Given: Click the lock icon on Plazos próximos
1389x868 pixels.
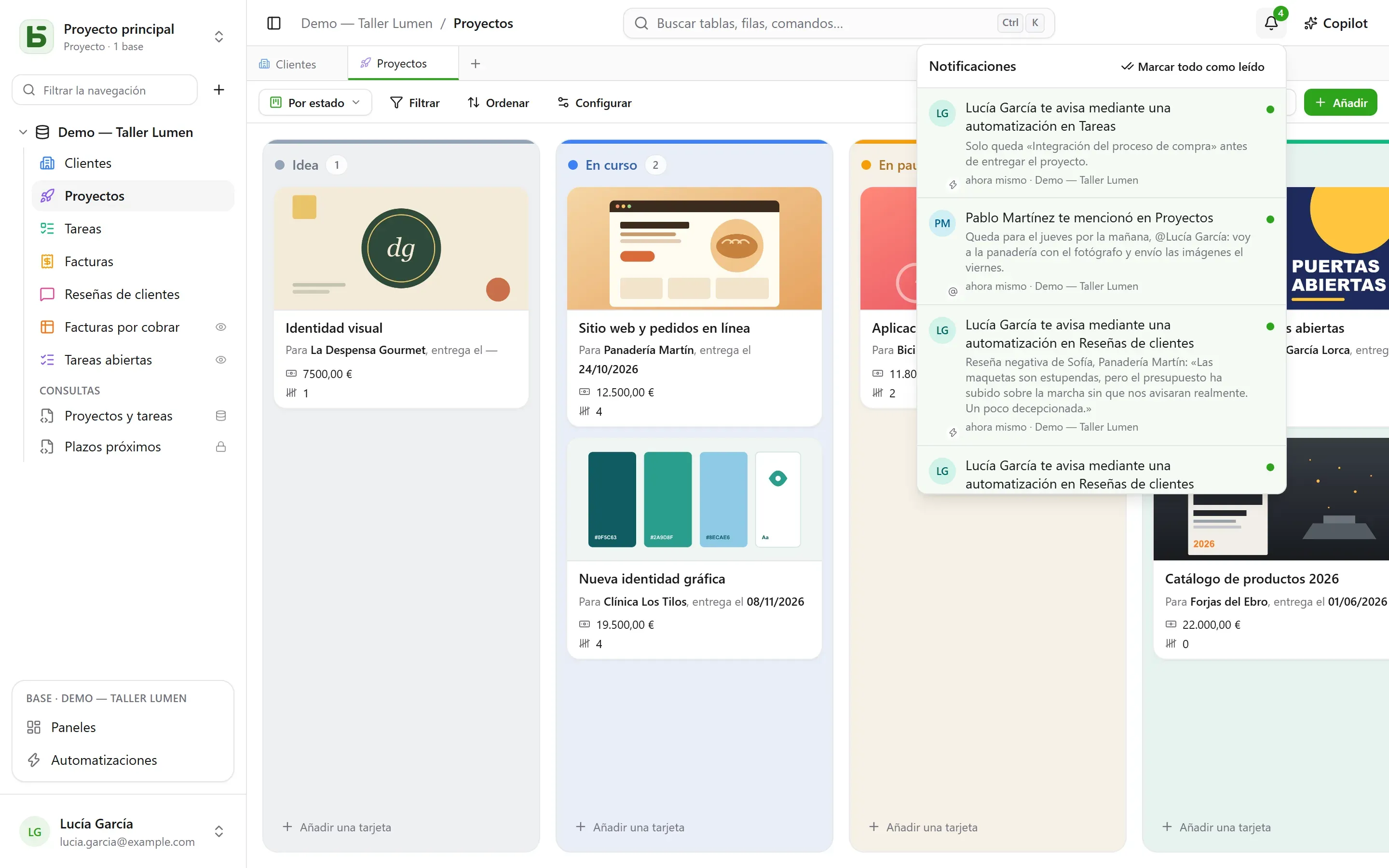Looking at the screenshot, I should [x=220, y=447].
